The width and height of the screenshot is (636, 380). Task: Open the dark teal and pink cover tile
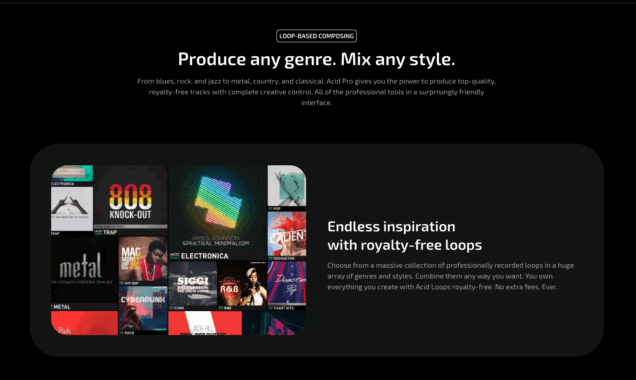click(x=274, y=323)
